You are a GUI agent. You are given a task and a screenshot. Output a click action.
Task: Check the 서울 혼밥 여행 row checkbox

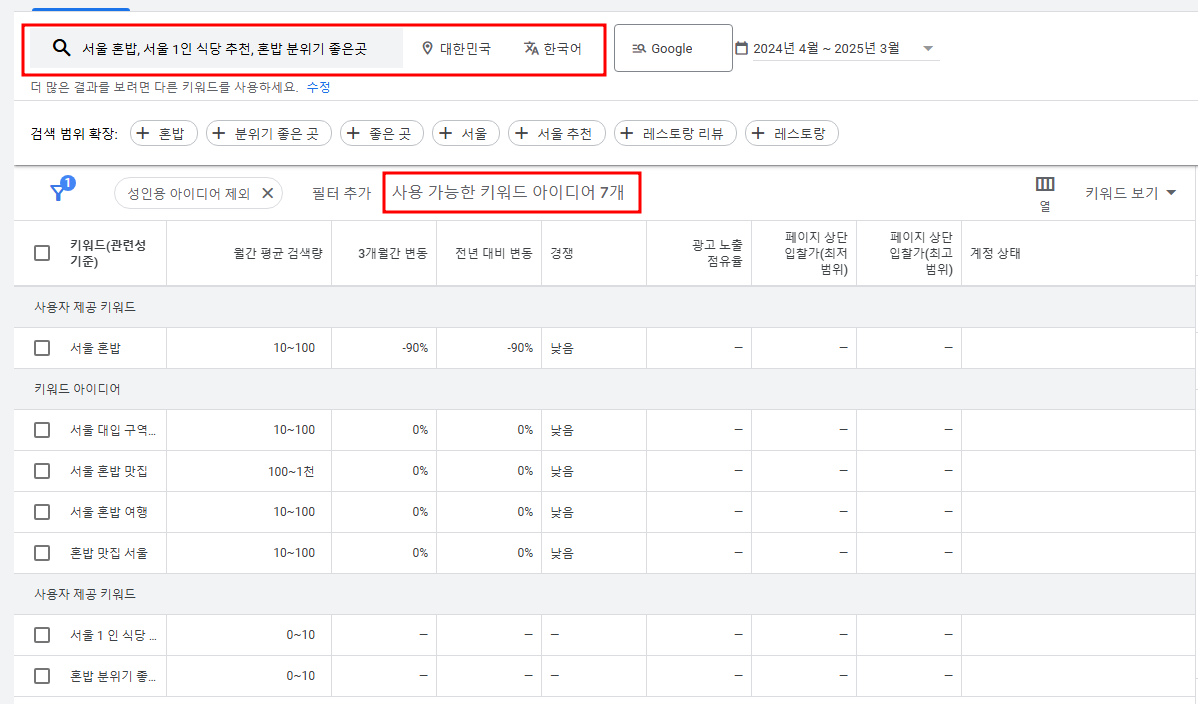tap(42, 512)
